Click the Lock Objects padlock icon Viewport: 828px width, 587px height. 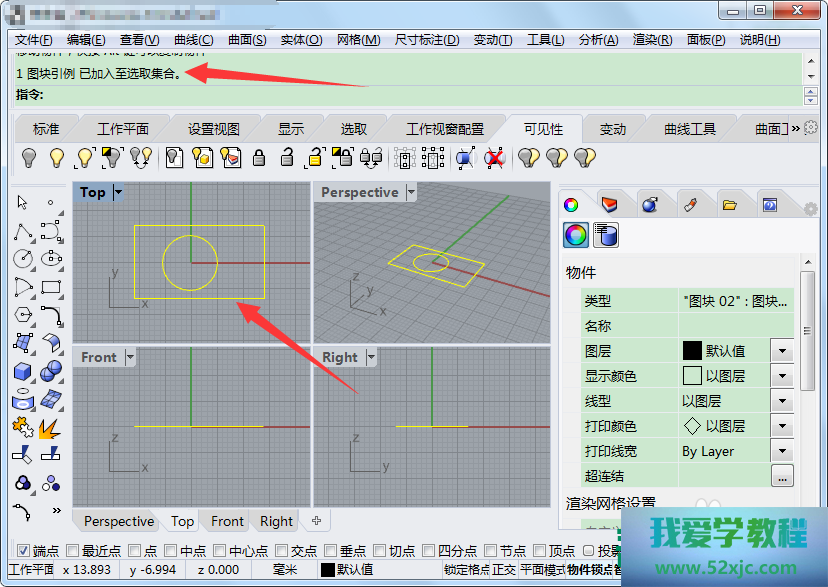coord(259,157)
